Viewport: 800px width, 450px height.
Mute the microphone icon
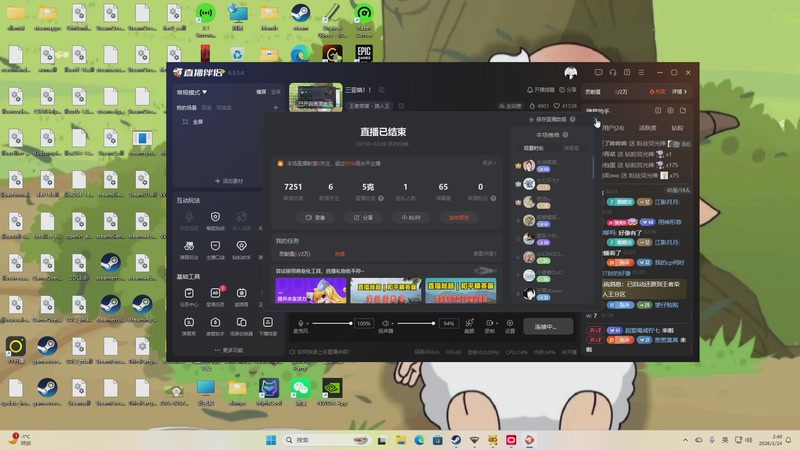[301, 323]
